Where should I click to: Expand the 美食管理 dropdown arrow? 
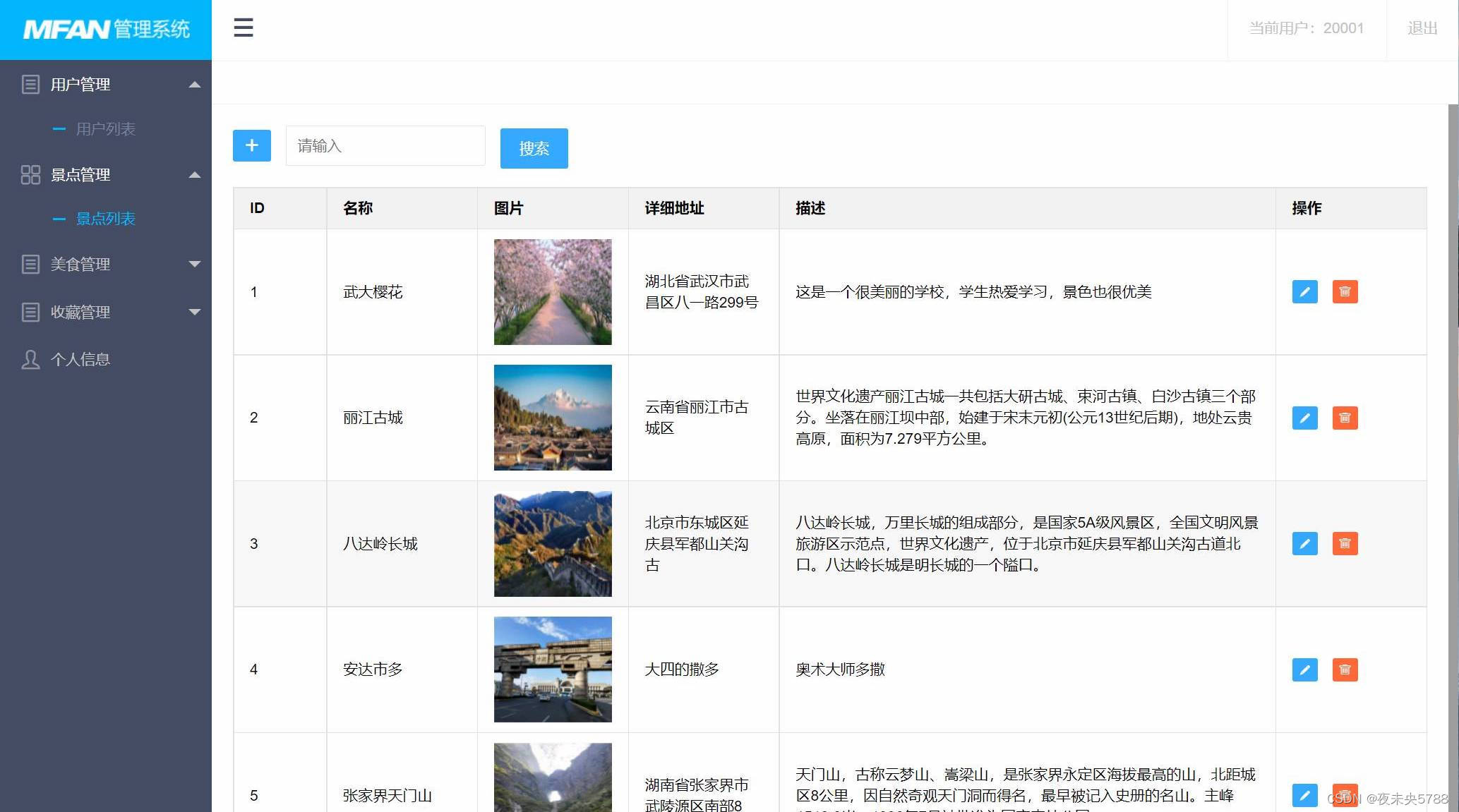coord(195,265)
